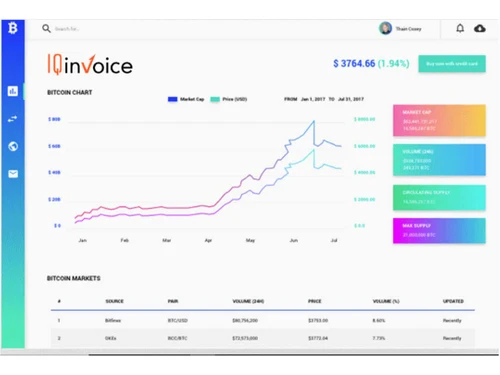Open the Circulating Supply card

click(439, 198)
